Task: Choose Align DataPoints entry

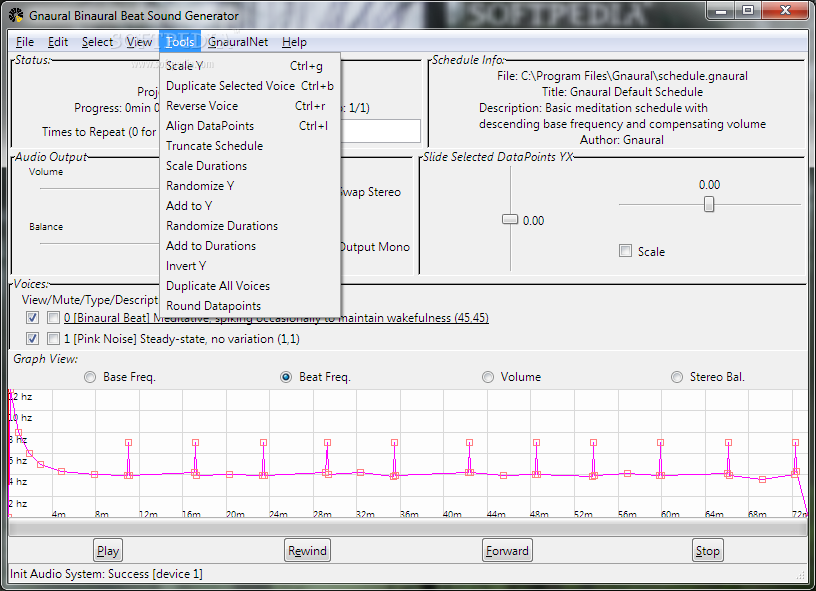Action: (250, 126)
